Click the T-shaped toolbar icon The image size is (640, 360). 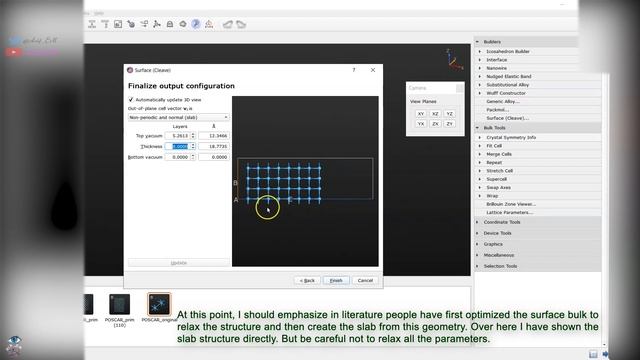pos(105,24)
